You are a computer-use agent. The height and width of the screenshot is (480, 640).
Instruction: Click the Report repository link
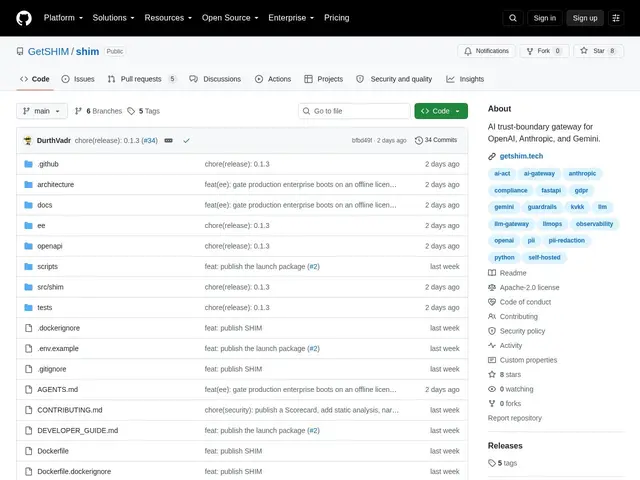[x=515, y=418]
